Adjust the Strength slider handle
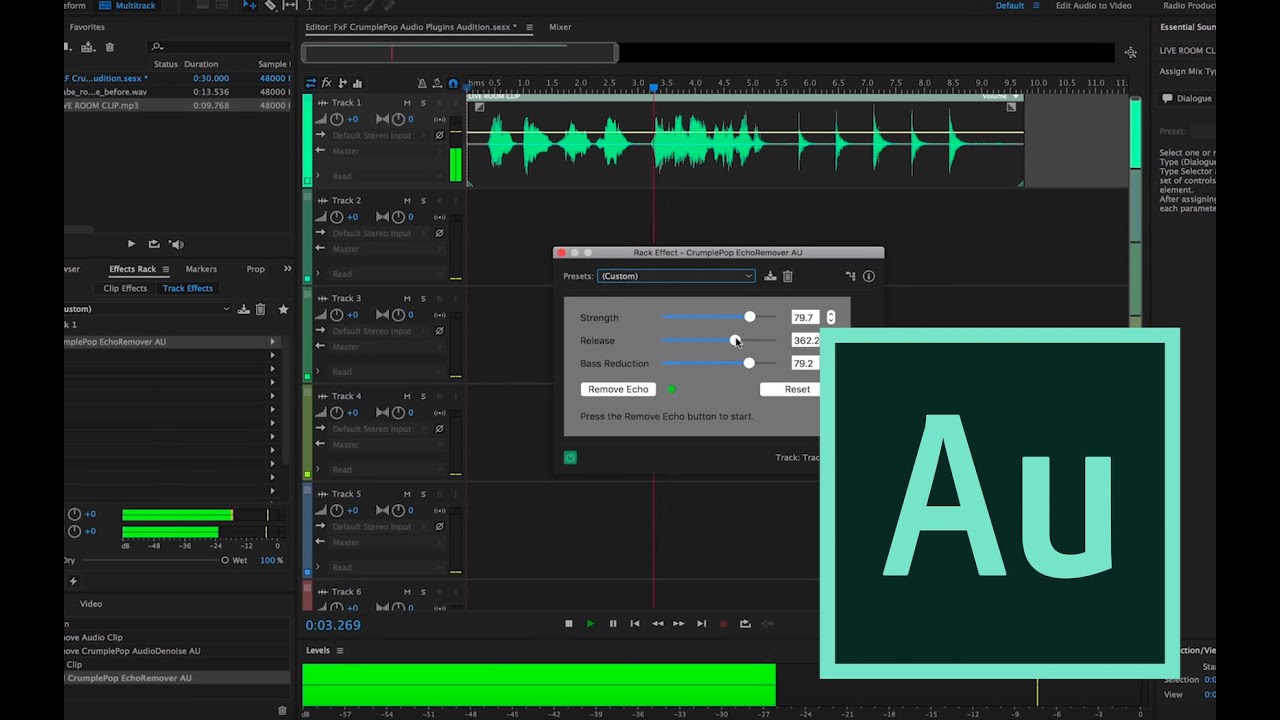Screen dimensions: 1280x720 coord(750,317)
